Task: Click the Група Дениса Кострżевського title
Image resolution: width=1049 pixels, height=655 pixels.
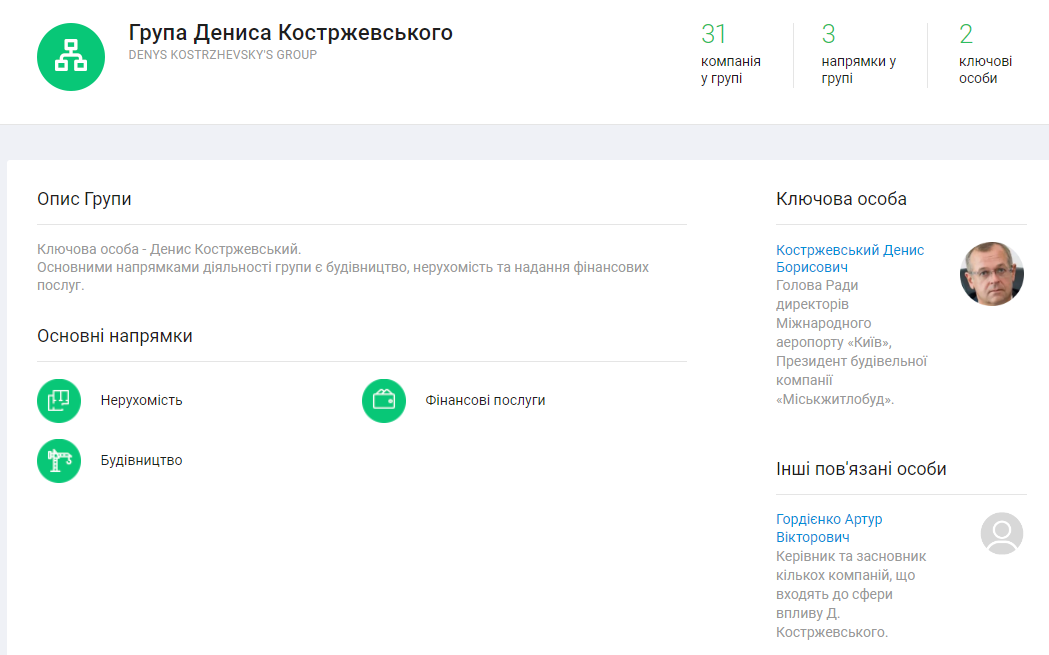Action: [x=290, y=33]
